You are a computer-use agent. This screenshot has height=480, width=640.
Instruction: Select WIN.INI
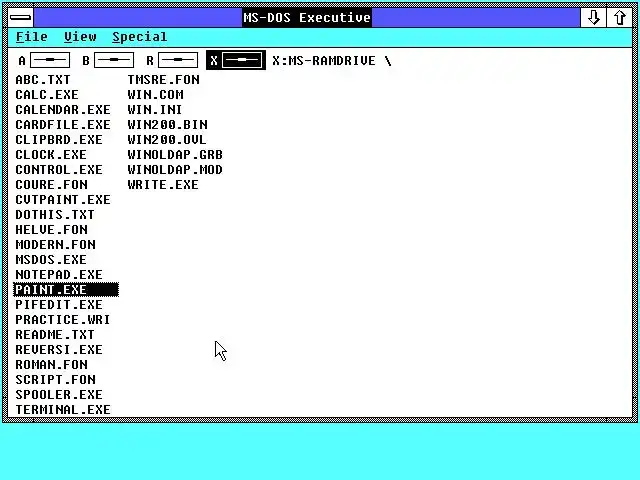(155, 110)
